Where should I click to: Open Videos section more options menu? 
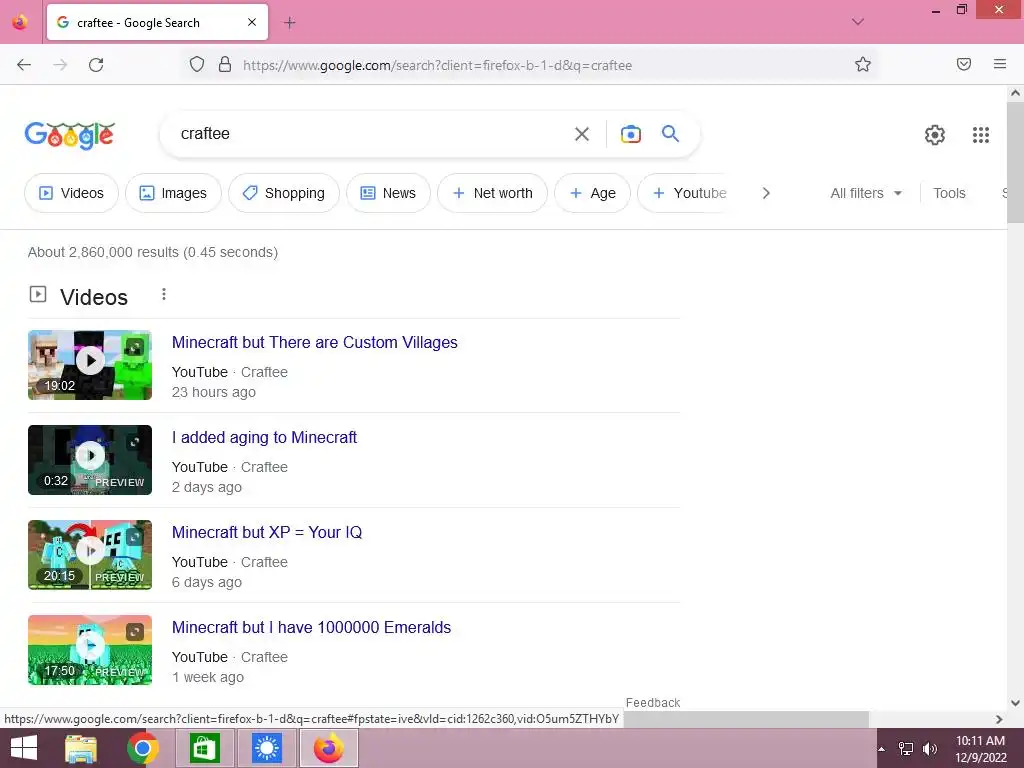(x=164, y=295)
